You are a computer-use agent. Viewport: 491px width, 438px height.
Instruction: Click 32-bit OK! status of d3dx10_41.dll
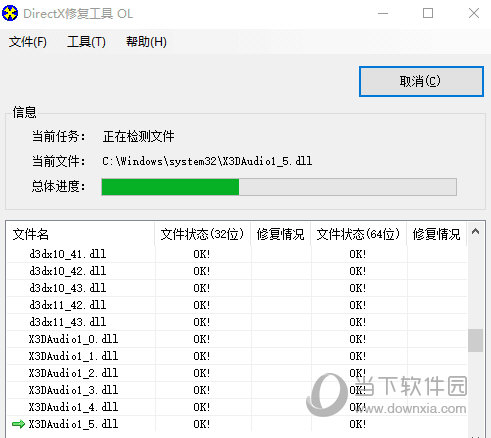pos(202,255)
